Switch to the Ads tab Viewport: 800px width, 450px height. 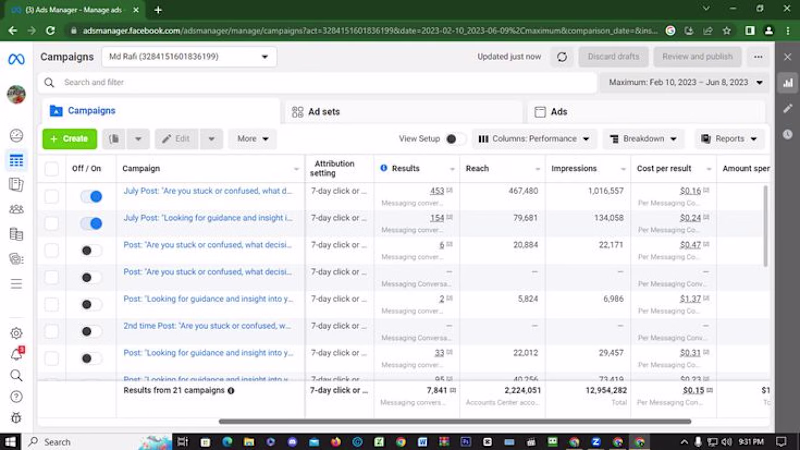coord(559,112)
